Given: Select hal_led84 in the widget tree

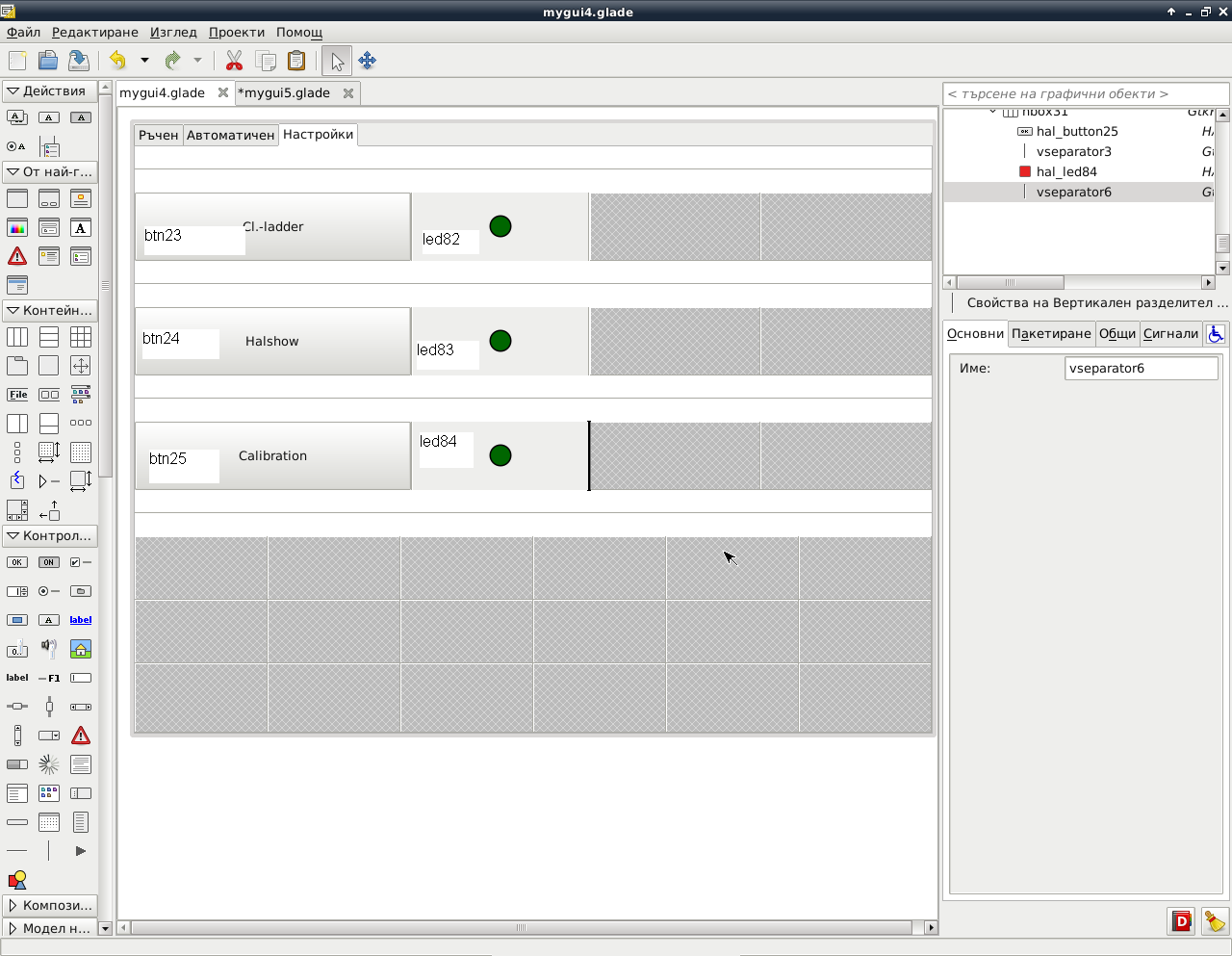Looking at the screenshot, I should point(1066,172).
